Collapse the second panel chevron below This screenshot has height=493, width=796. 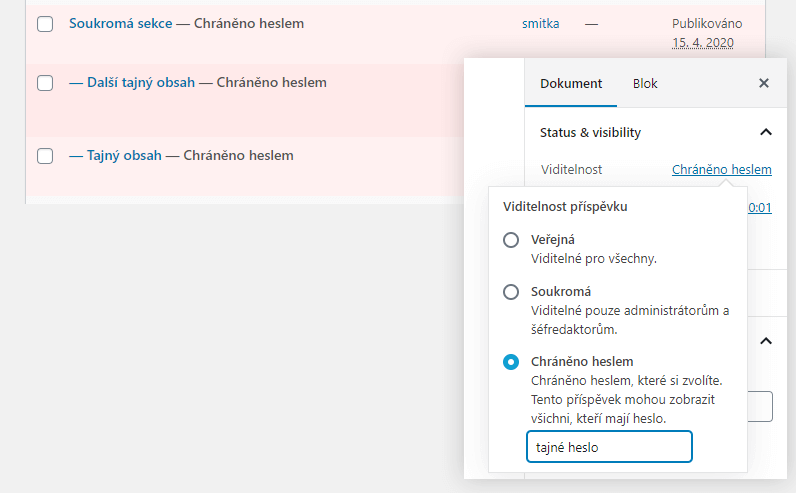[x=766, y=341]
